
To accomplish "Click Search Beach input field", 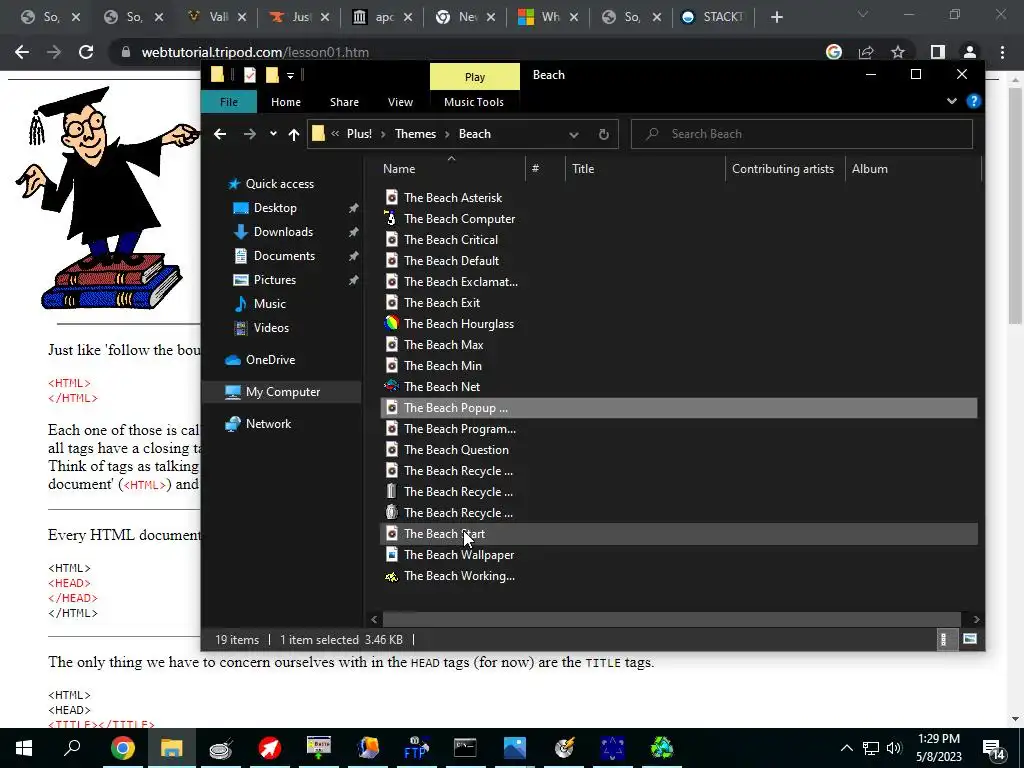I will (801, 134).
